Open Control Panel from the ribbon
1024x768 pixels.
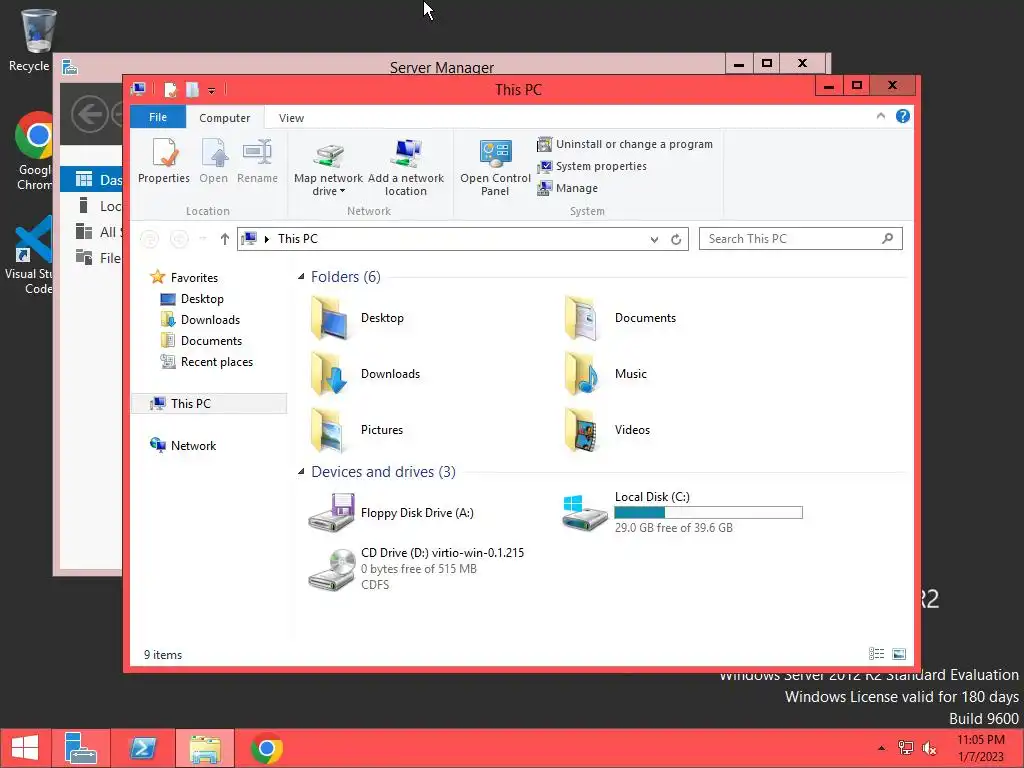click(495, 168)
